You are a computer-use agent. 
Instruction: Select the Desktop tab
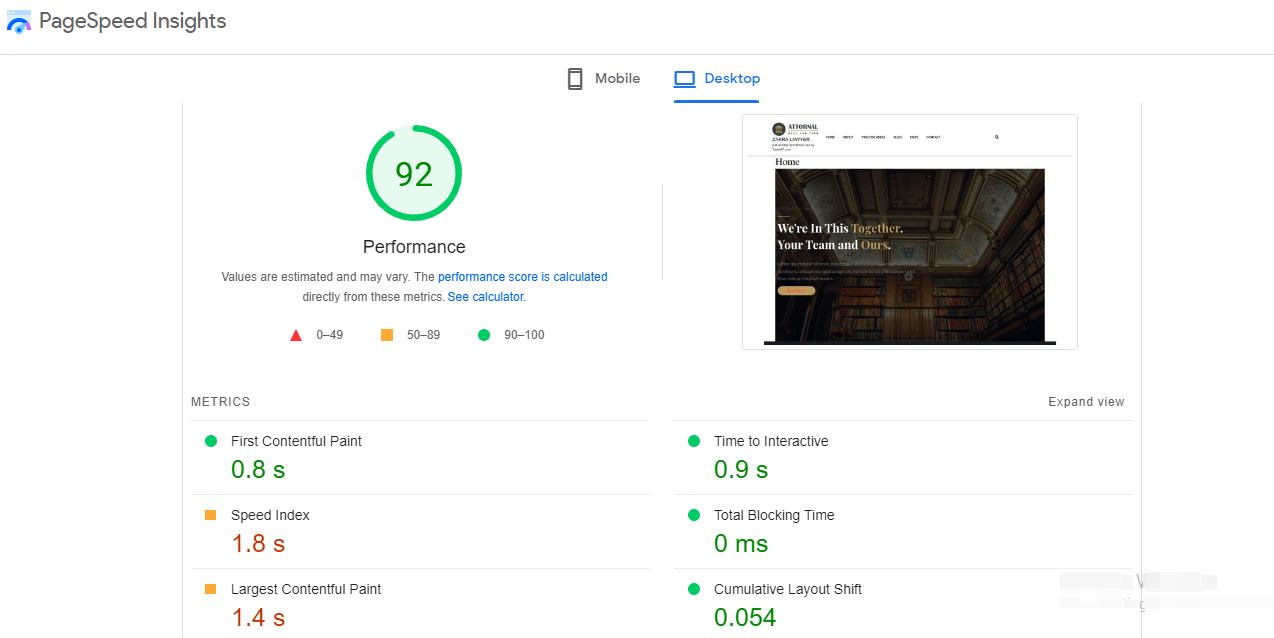717,79
